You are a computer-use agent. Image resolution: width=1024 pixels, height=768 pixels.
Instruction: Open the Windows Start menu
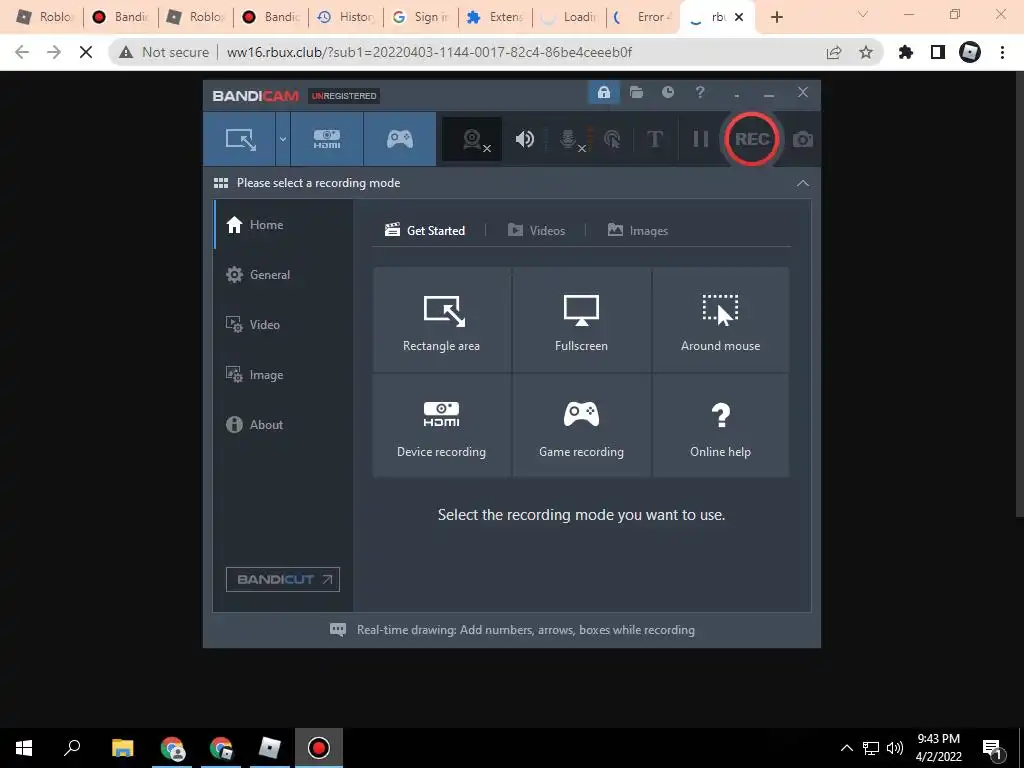pyautogui.click(x=24, y=748)
